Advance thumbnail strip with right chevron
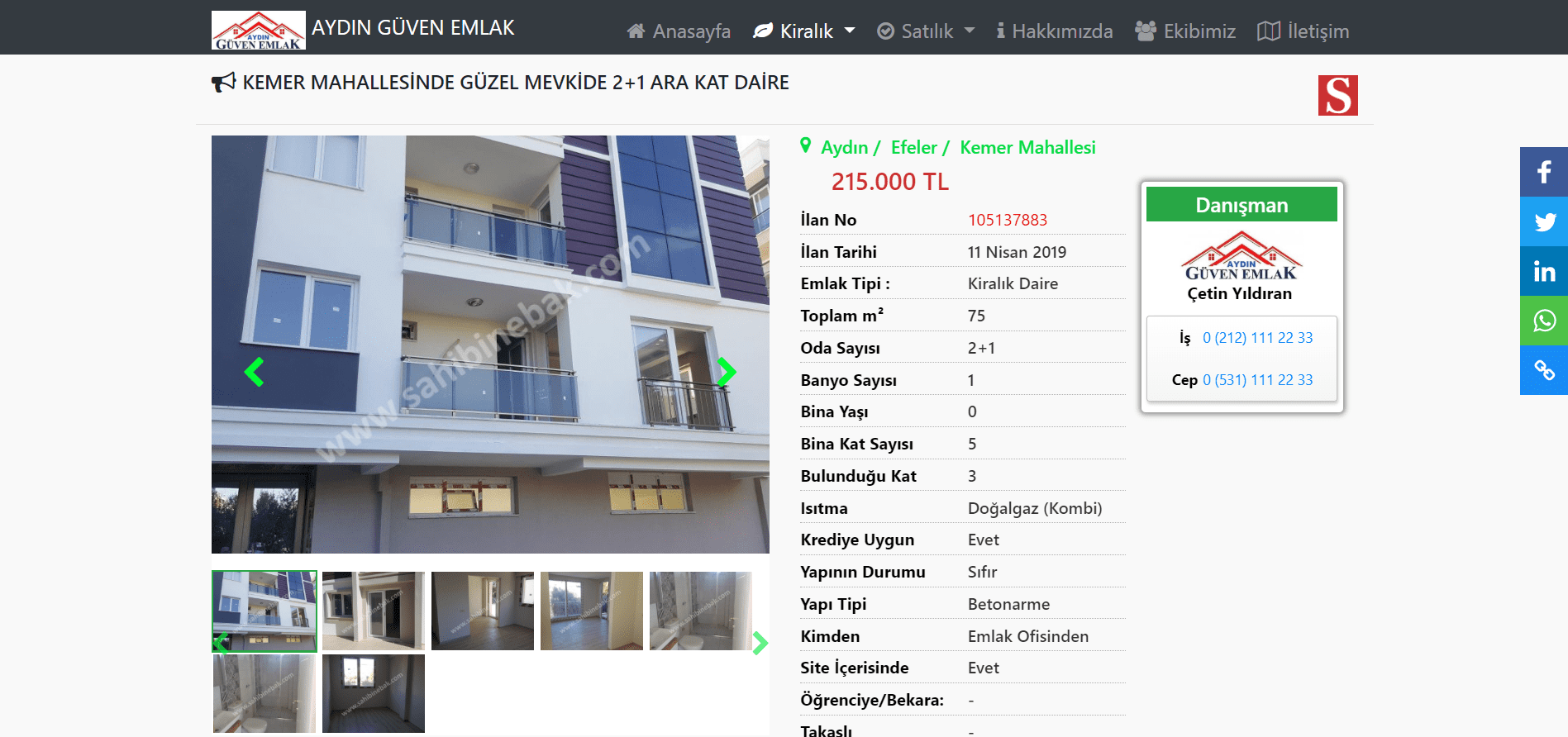1568x737 pixels. (x=760, y=643)
